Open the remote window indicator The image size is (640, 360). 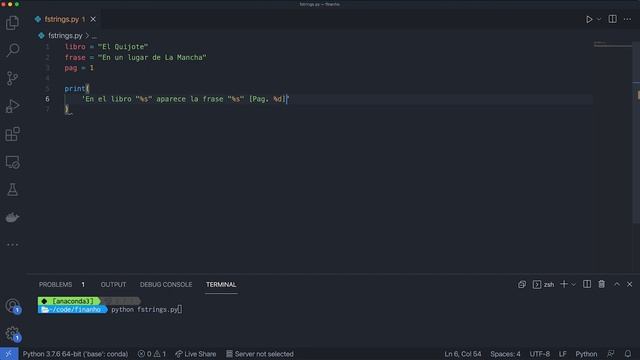click(9, 354)
